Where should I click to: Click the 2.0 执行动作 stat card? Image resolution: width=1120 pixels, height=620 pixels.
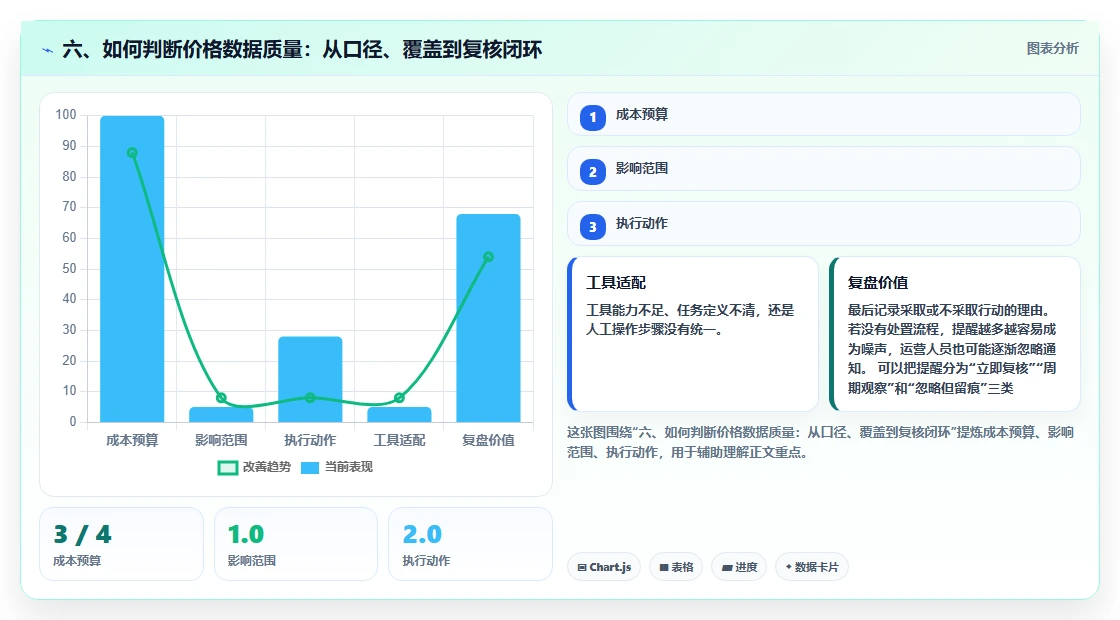click(471, 544)
